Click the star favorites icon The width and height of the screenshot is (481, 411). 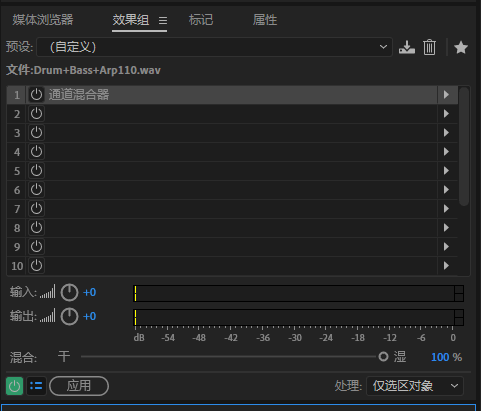[461, 47]
